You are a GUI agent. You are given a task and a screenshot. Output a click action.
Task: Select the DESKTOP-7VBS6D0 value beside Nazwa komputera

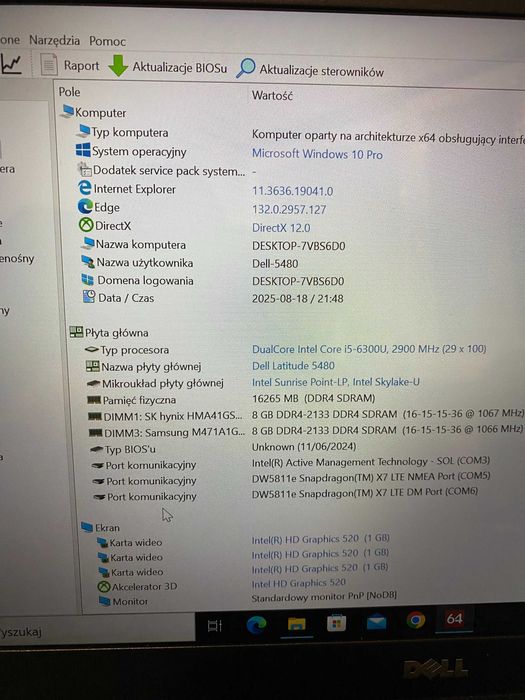(x=298, y=246)
